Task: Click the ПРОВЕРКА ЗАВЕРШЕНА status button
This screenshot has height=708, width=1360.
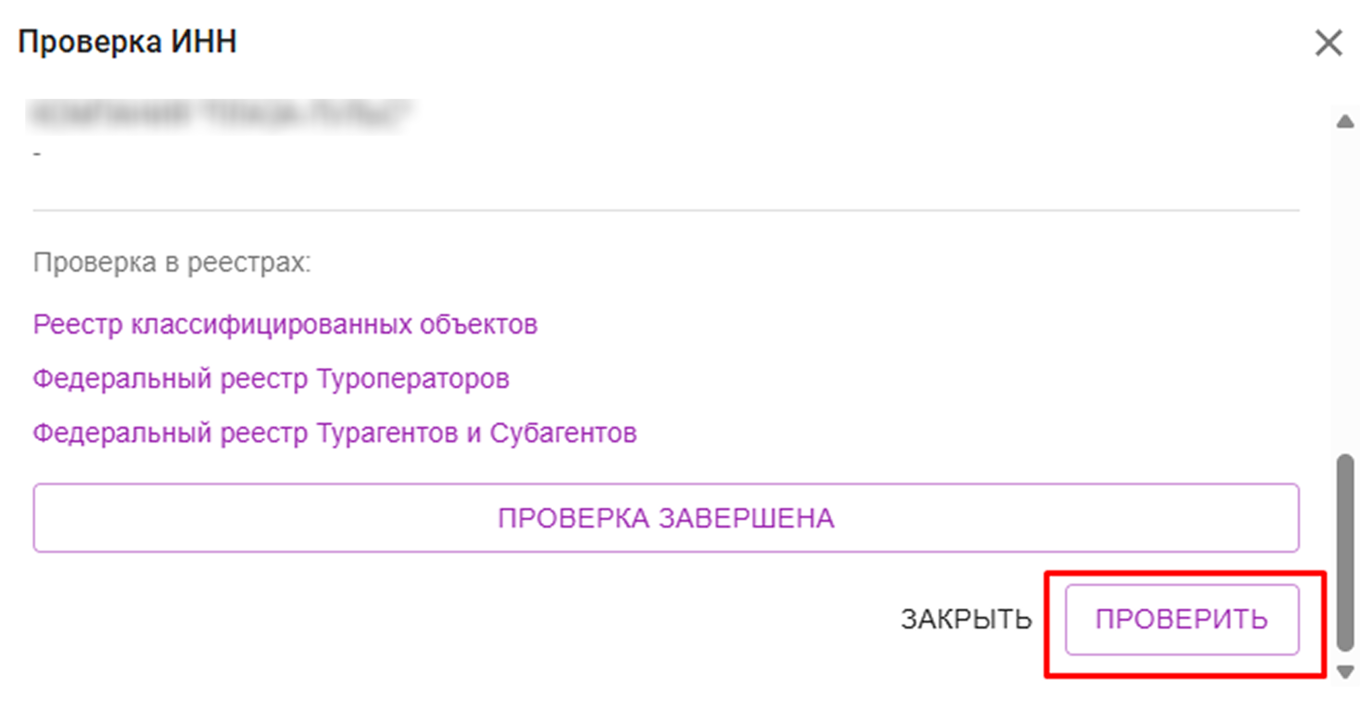Action: click(667, 518)
